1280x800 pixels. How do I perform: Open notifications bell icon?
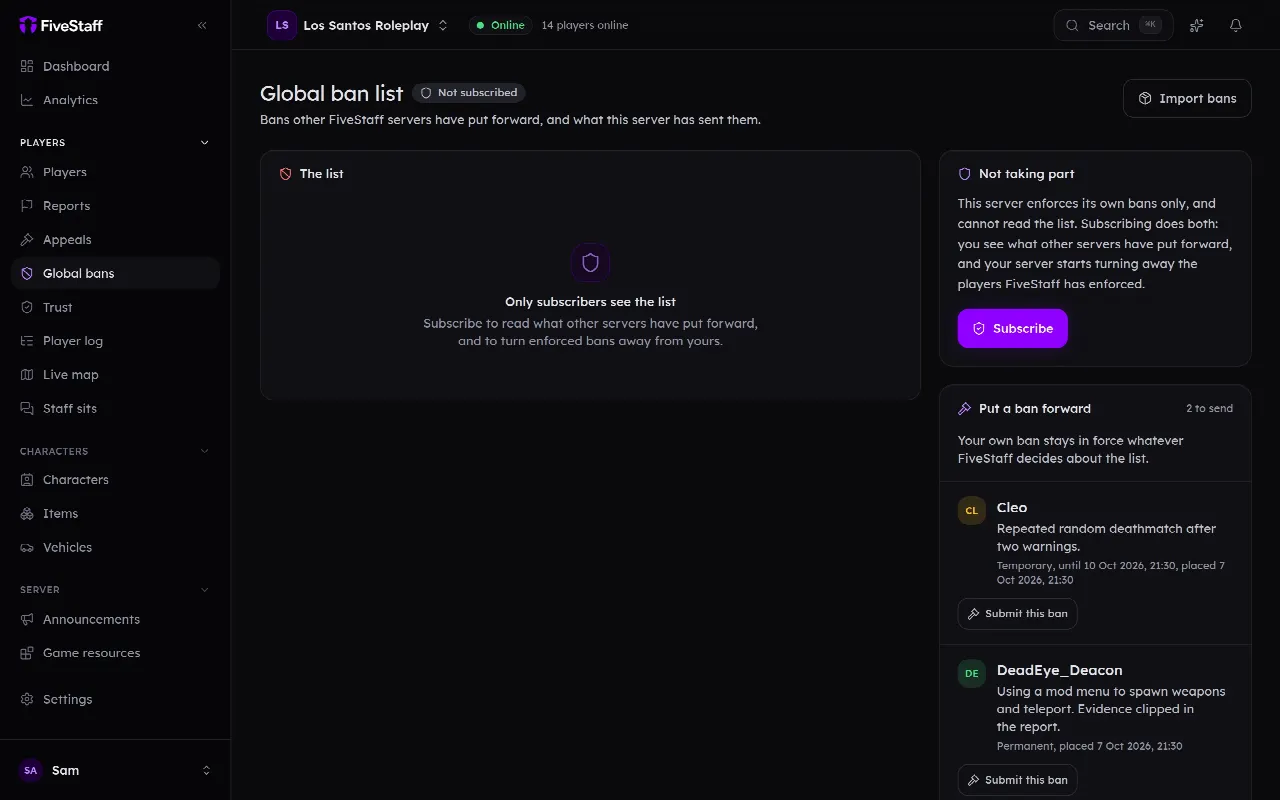tap(1236, 25)
